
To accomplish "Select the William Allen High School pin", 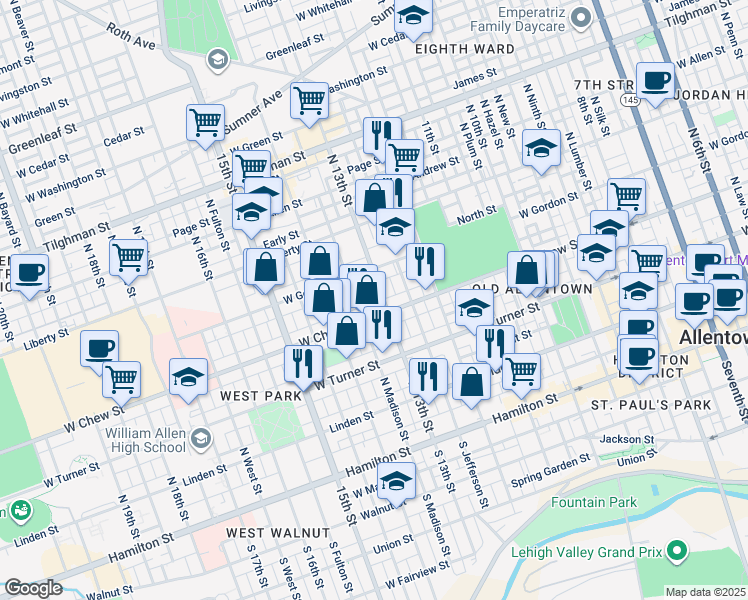I will (x=201, y=439).
